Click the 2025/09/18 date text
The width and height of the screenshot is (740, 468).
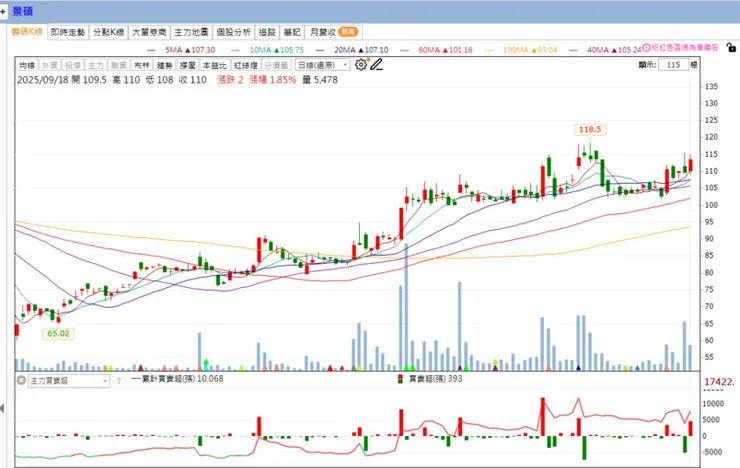[x=43, y=80]
